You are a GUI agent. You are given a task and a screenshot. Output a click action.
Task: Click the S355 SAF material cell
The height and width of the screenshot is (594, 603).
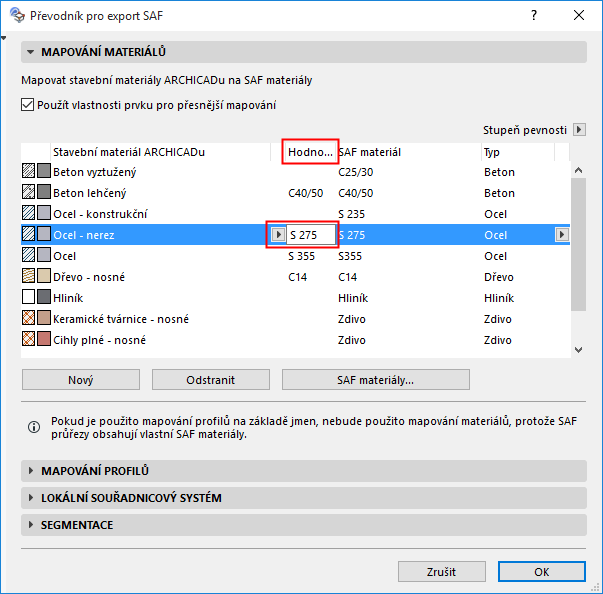[x=350, y=256]
